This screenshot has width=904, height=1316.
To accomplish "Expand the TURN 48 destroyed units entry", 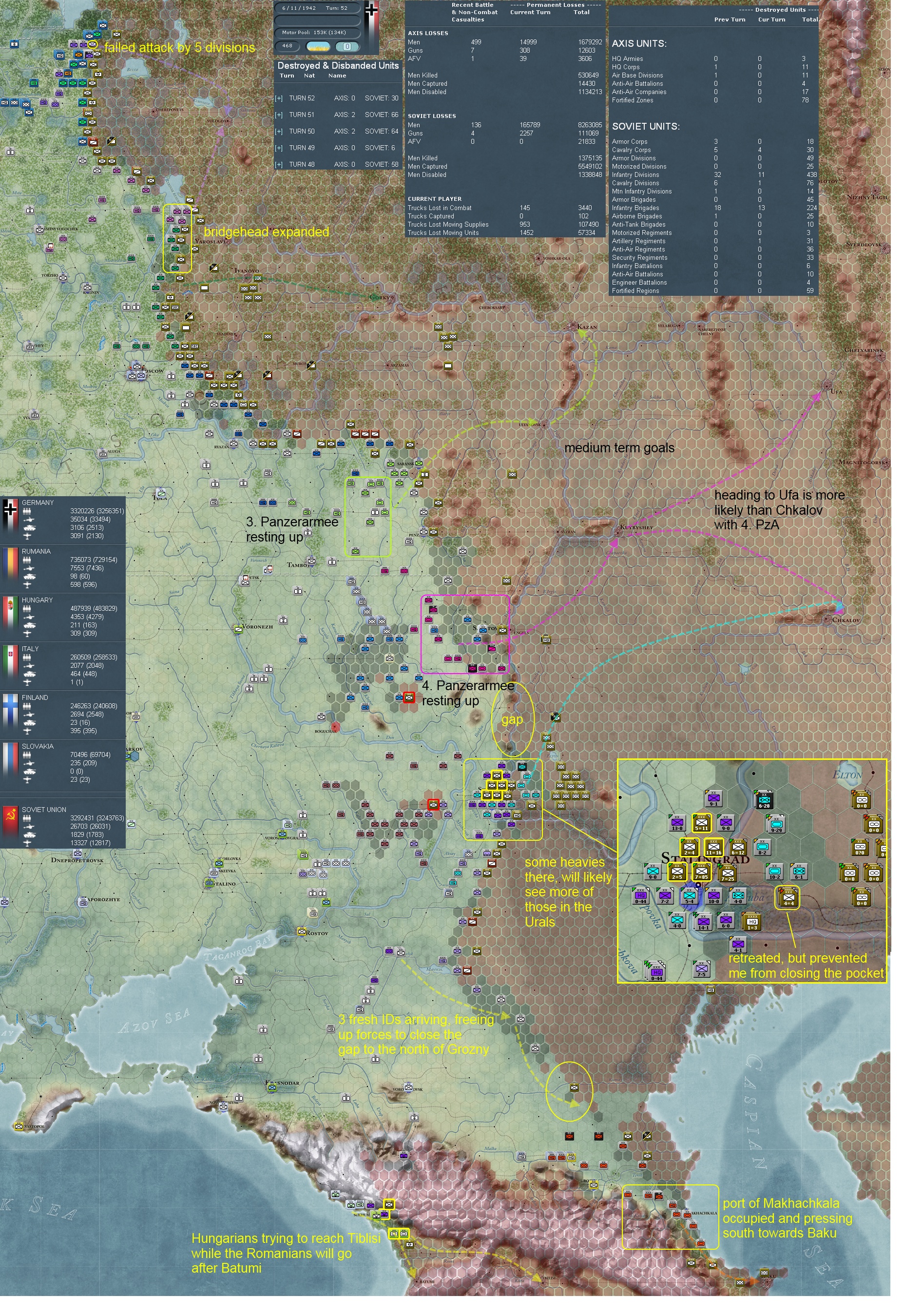I will pyautogui.click(x=279, y=165).
